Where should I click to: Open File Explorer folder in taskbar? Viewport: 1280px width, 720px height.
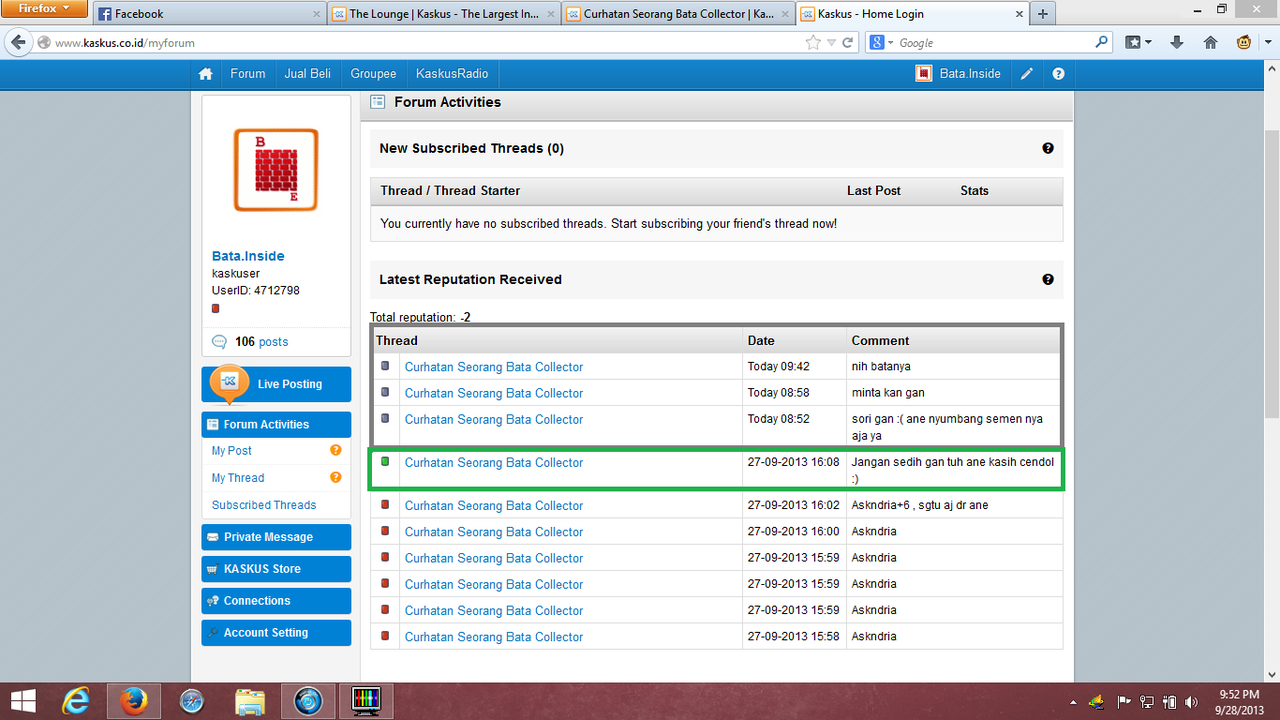point(251,702)
